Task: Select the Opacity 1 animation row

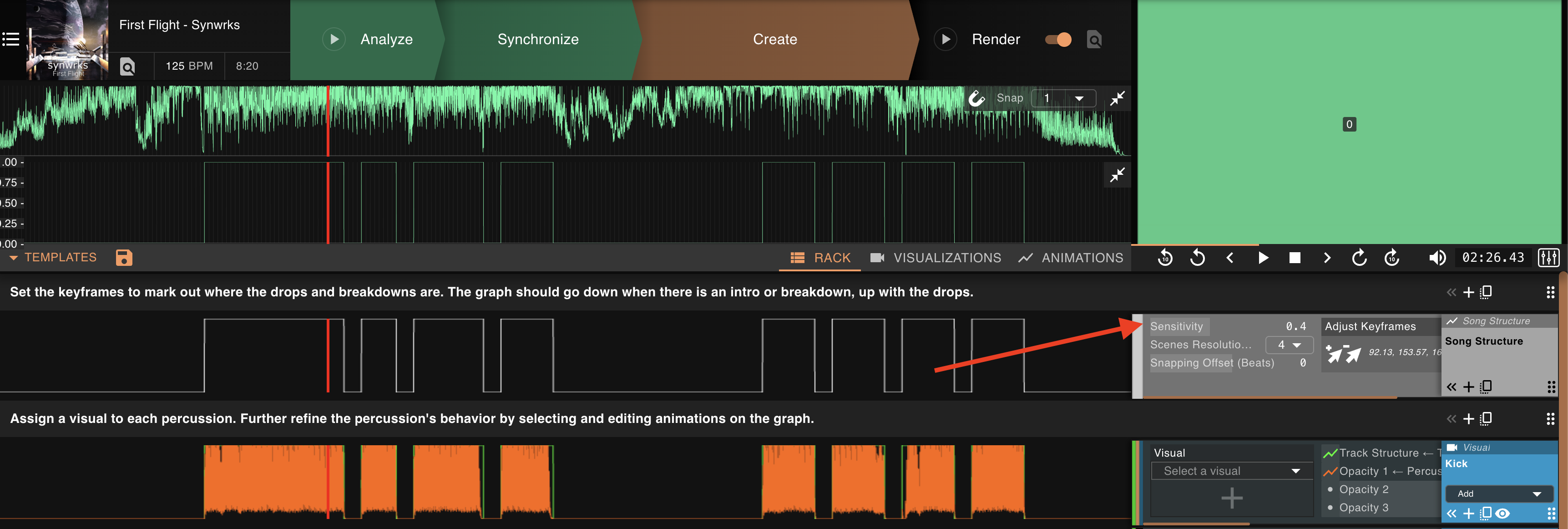Action: [1381, 472]
